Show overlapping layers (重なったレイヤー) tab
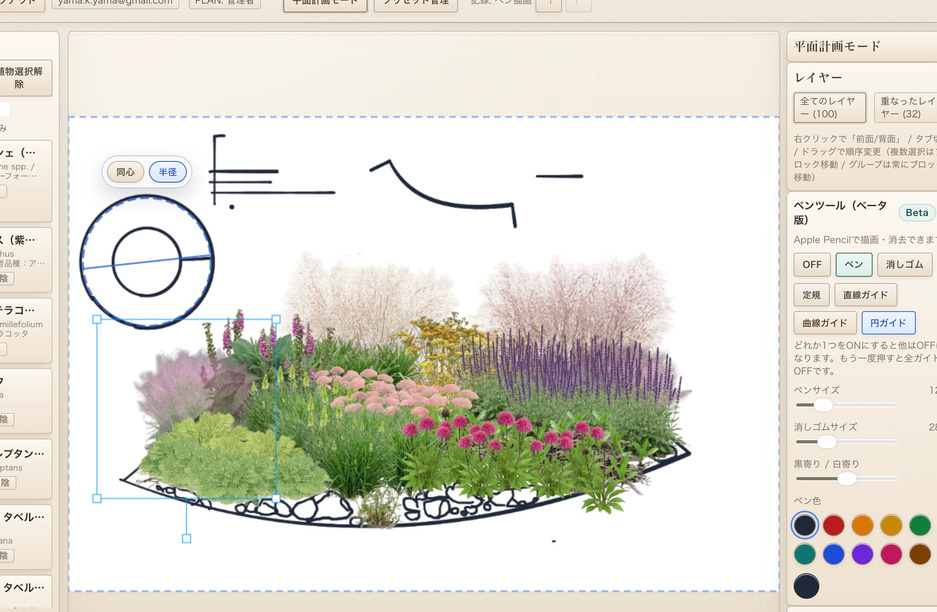Screen dimensions: 937x612 [x=906, y=107]
